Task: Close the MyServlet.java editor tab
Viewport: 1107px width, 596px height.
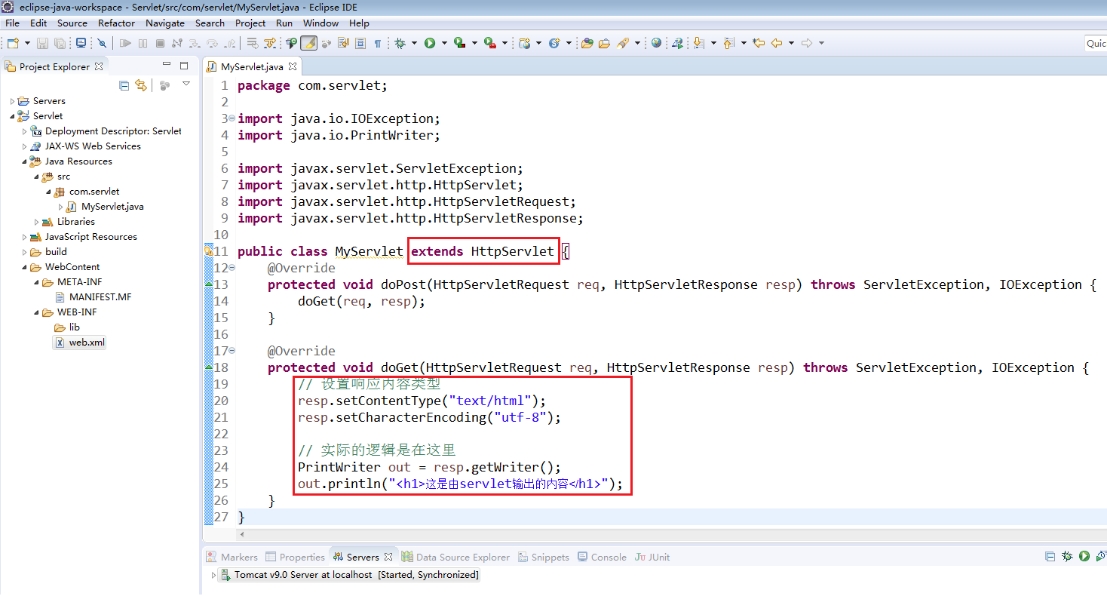Action: point(292,66)
